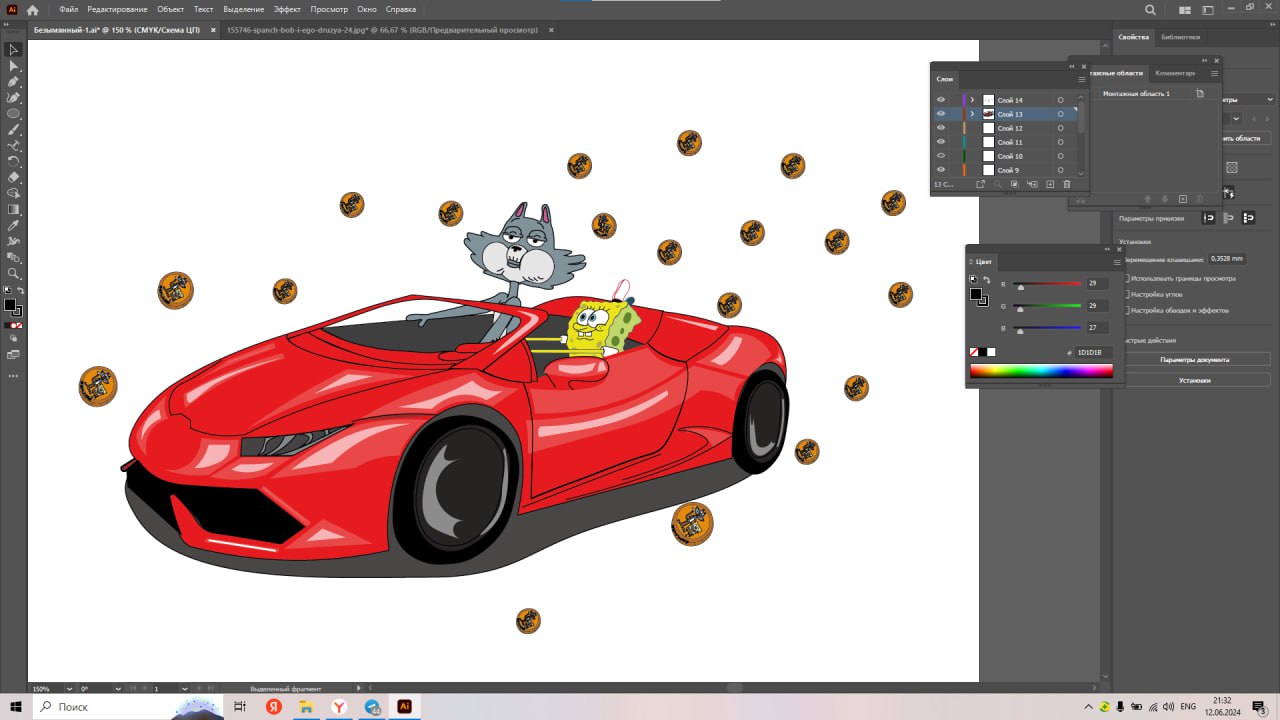Hide Слой 14 using its eye icon
This screenshot has width=1280, height=720.
coord(941,100)
